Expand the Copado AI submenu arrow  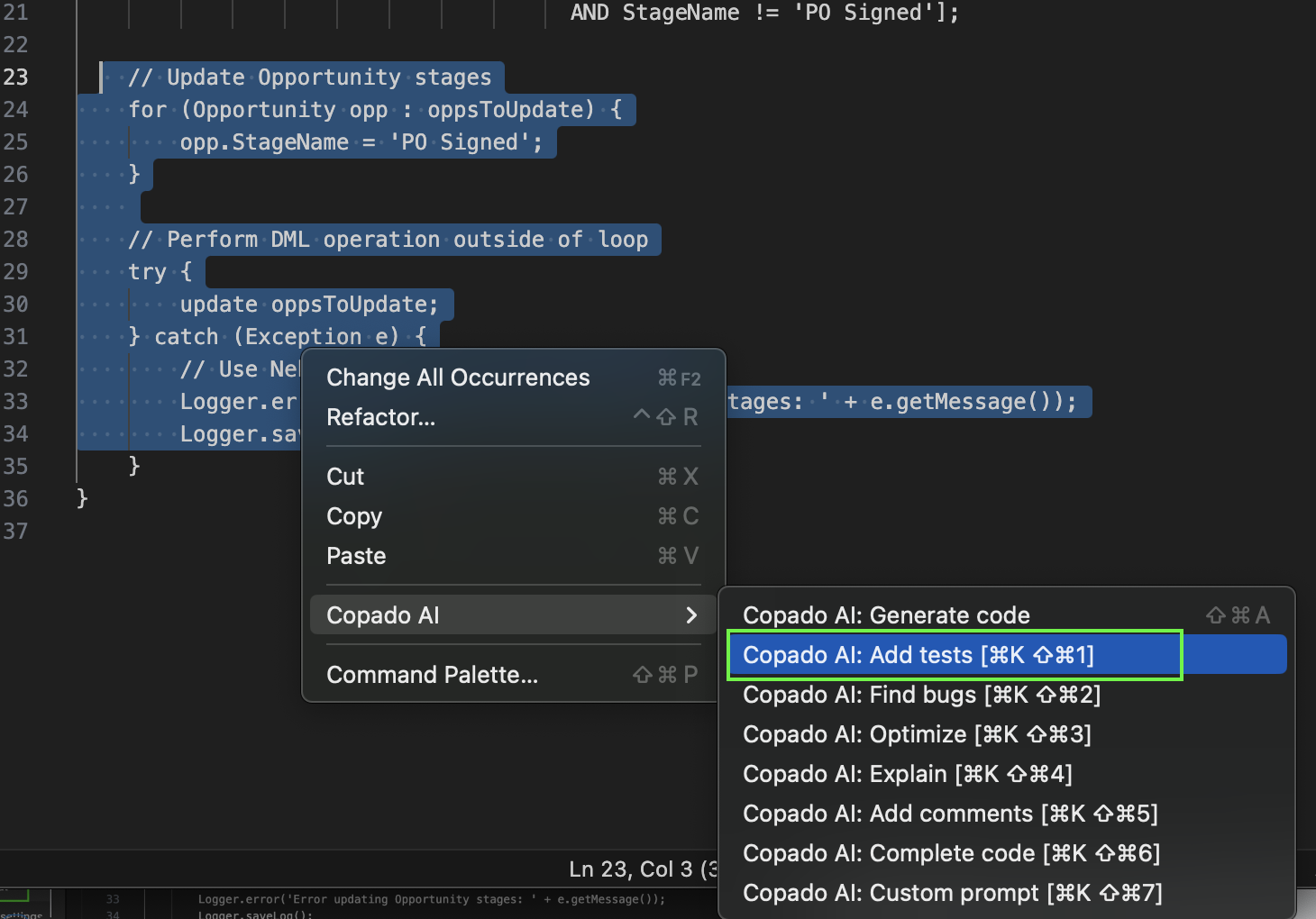(690, 615)
